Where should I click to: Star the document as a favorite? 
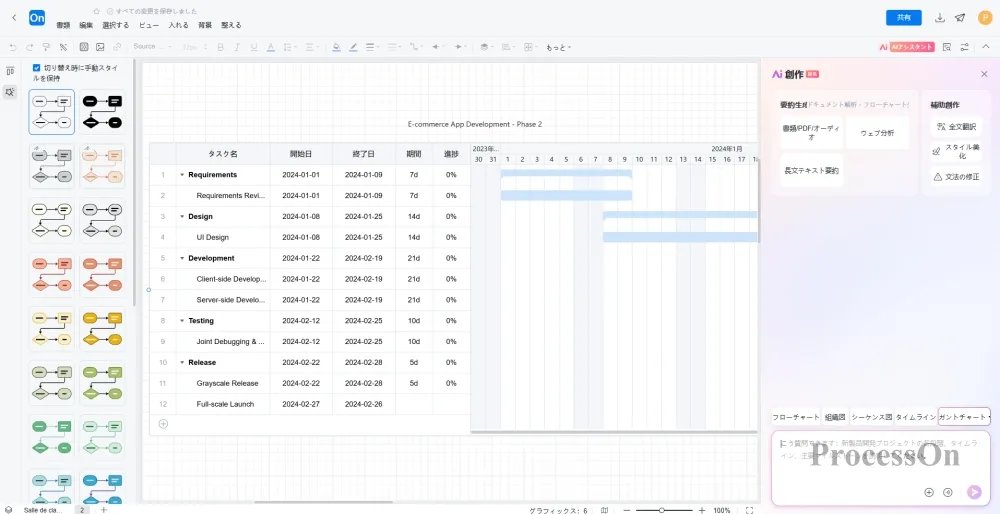96,10
